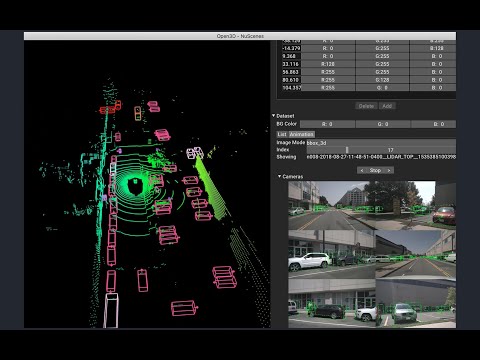480x360 pixels.
Task: Click the Delete colormap entry button
Action: [366, 106]
